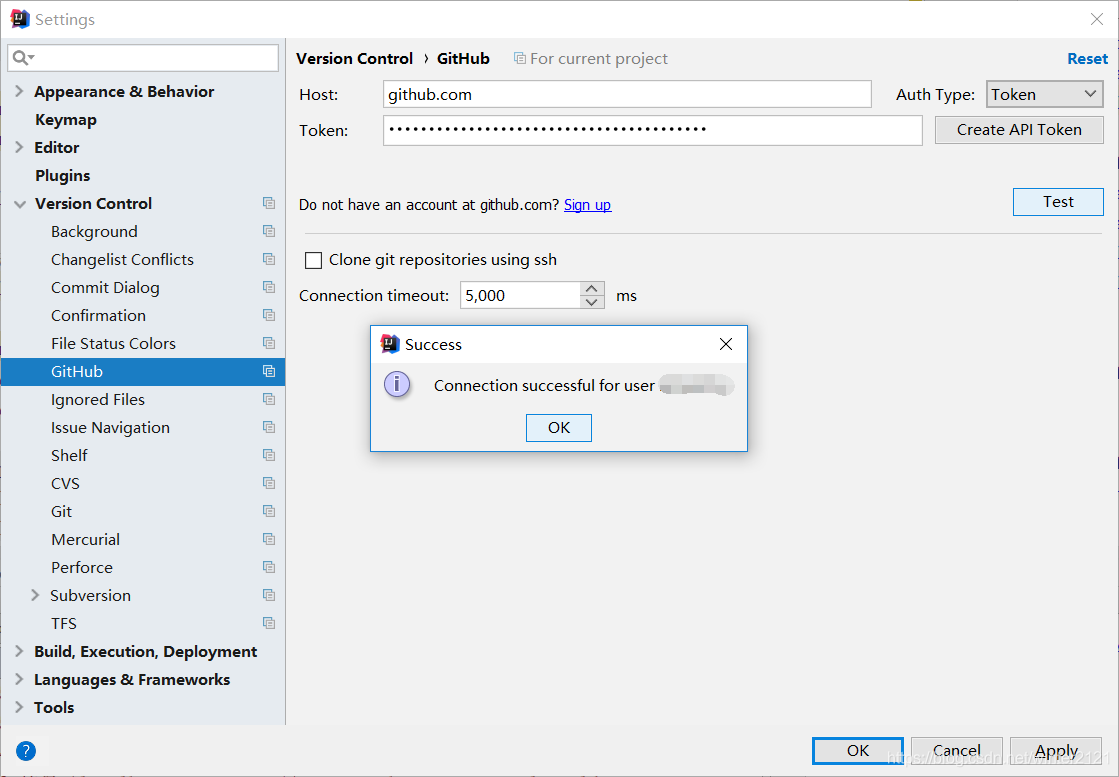Image resolution: width=1119 pixels, height=777 pixels.
Task: Increase connection timeout with the up stepper arrow
Action: 592,289
